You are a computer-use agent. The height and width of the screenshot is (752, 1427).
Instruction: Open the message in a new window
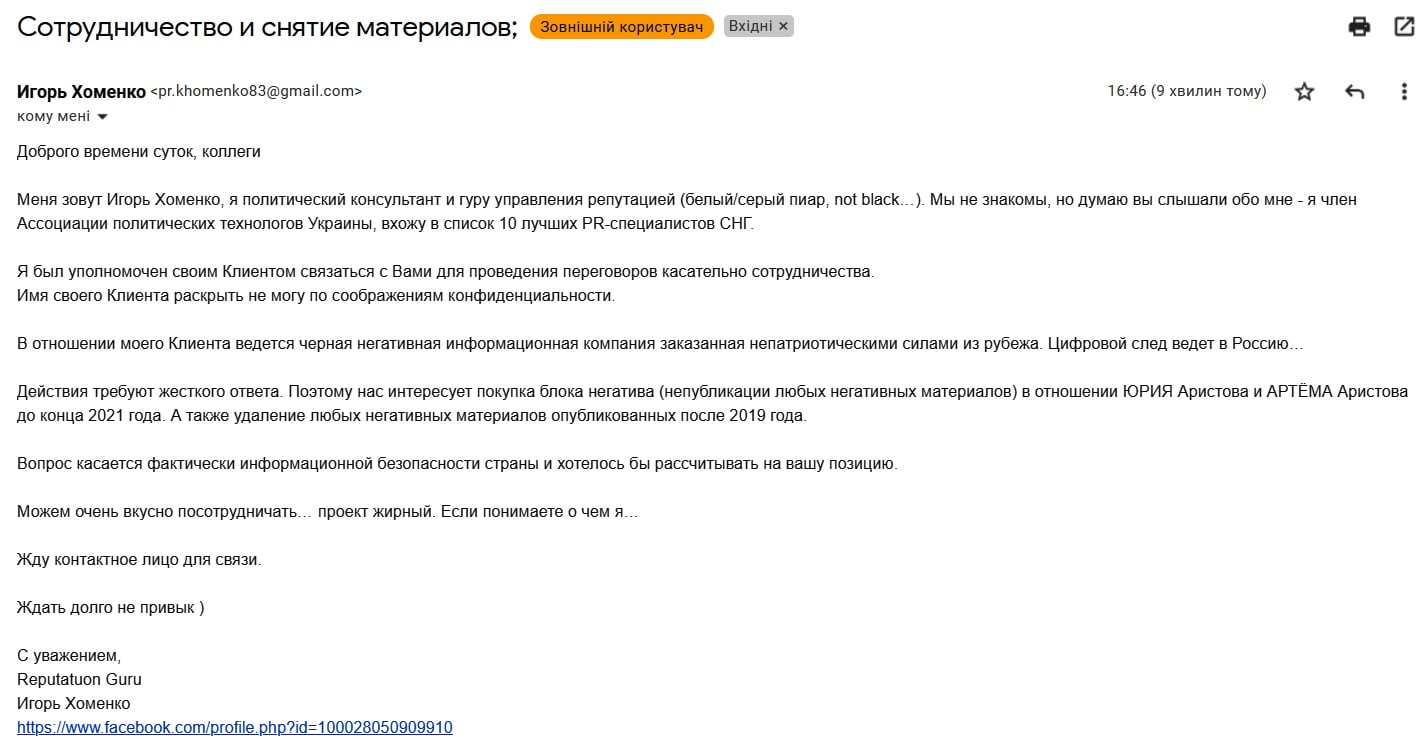pos(1404,27)
